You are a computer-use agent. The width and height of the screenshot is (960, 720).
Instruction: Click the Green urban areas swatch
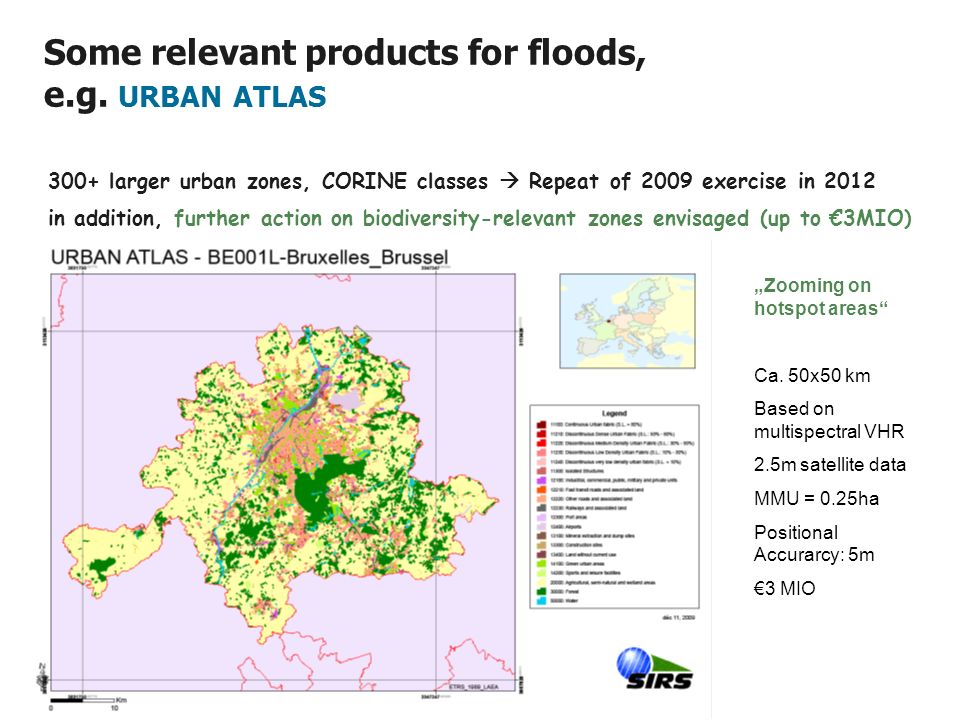pyautogui.click(x=541, y=564)
